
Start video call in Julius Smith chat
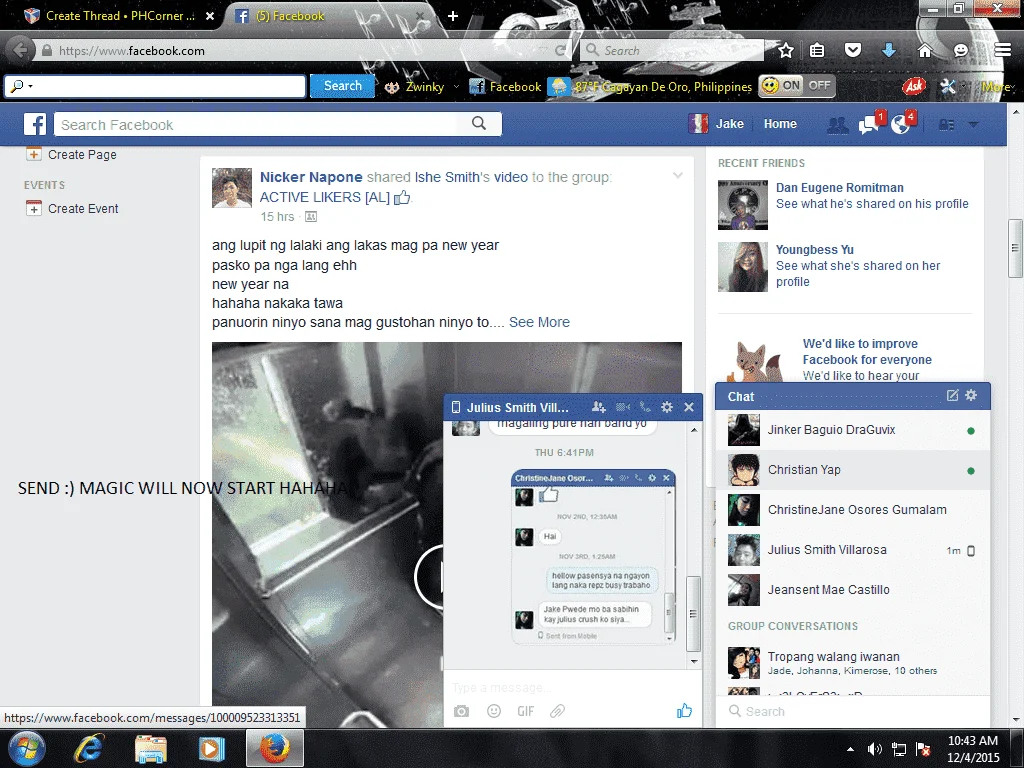pyautogui.click(x=623, y=407)
